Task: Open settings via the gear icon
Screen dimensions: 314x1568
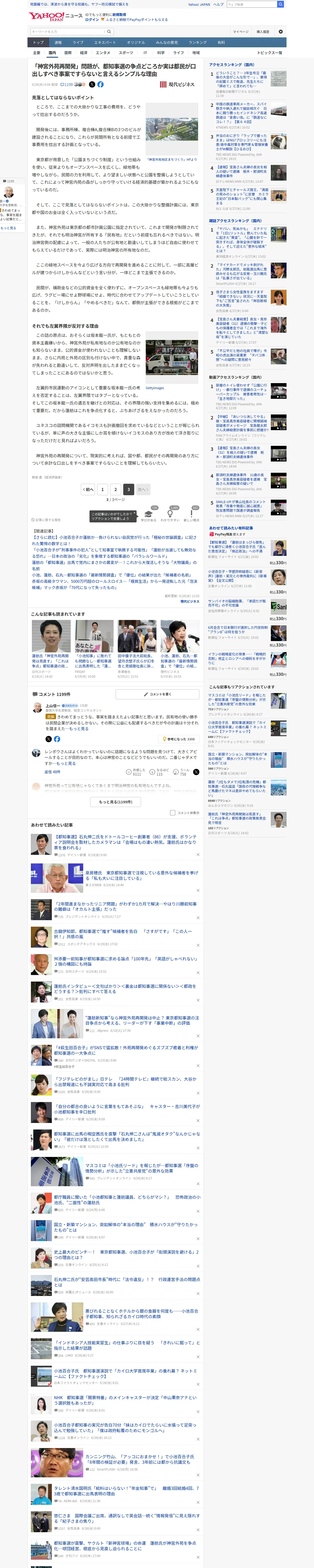Action: tap(281, 32)
